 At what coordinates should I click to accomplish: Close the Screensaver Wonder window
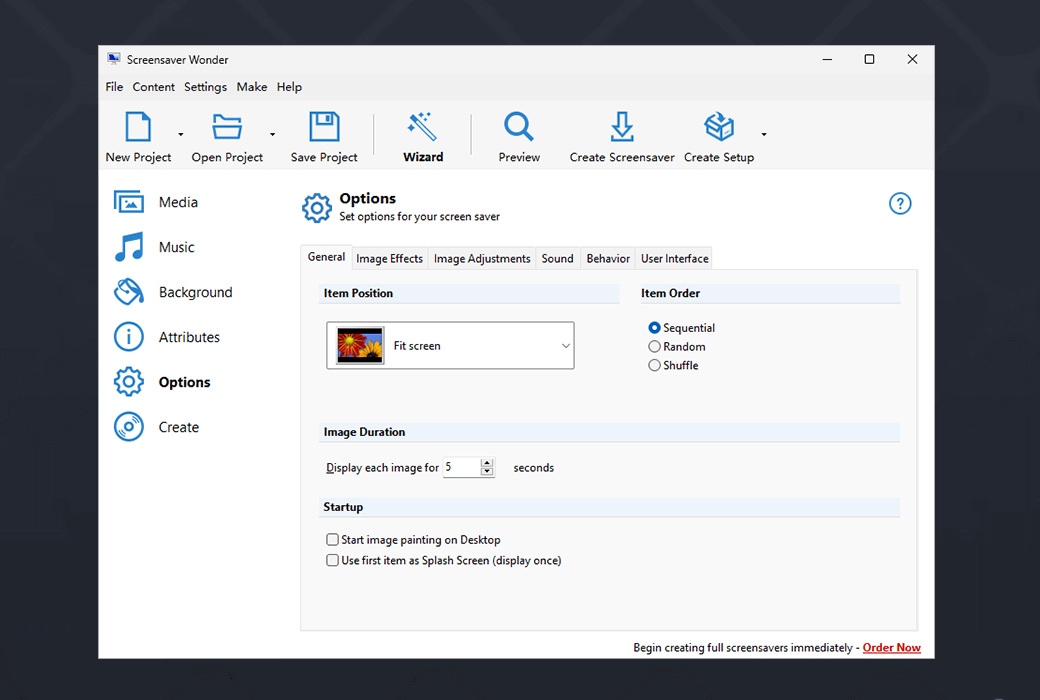(x=913, y=59)
